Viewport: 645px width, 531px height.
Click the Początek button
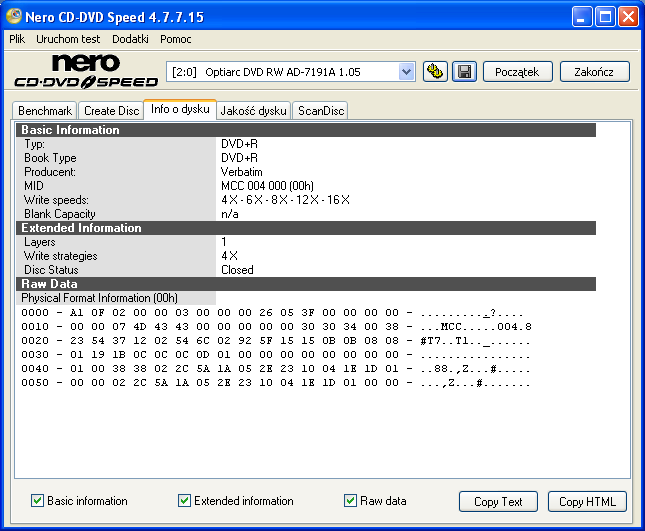pos(517,72)
